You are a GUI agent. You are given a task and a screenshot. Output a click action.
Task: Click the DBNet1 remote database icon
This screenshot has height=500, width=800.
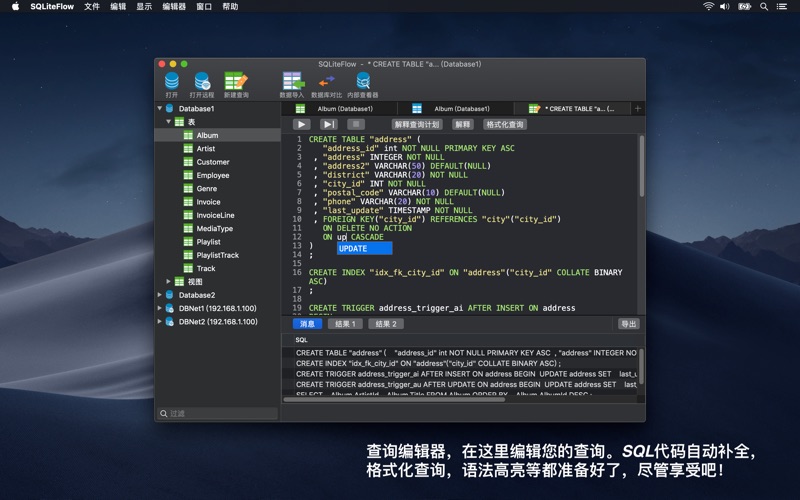pyautogui.click(x=169, y=308)
